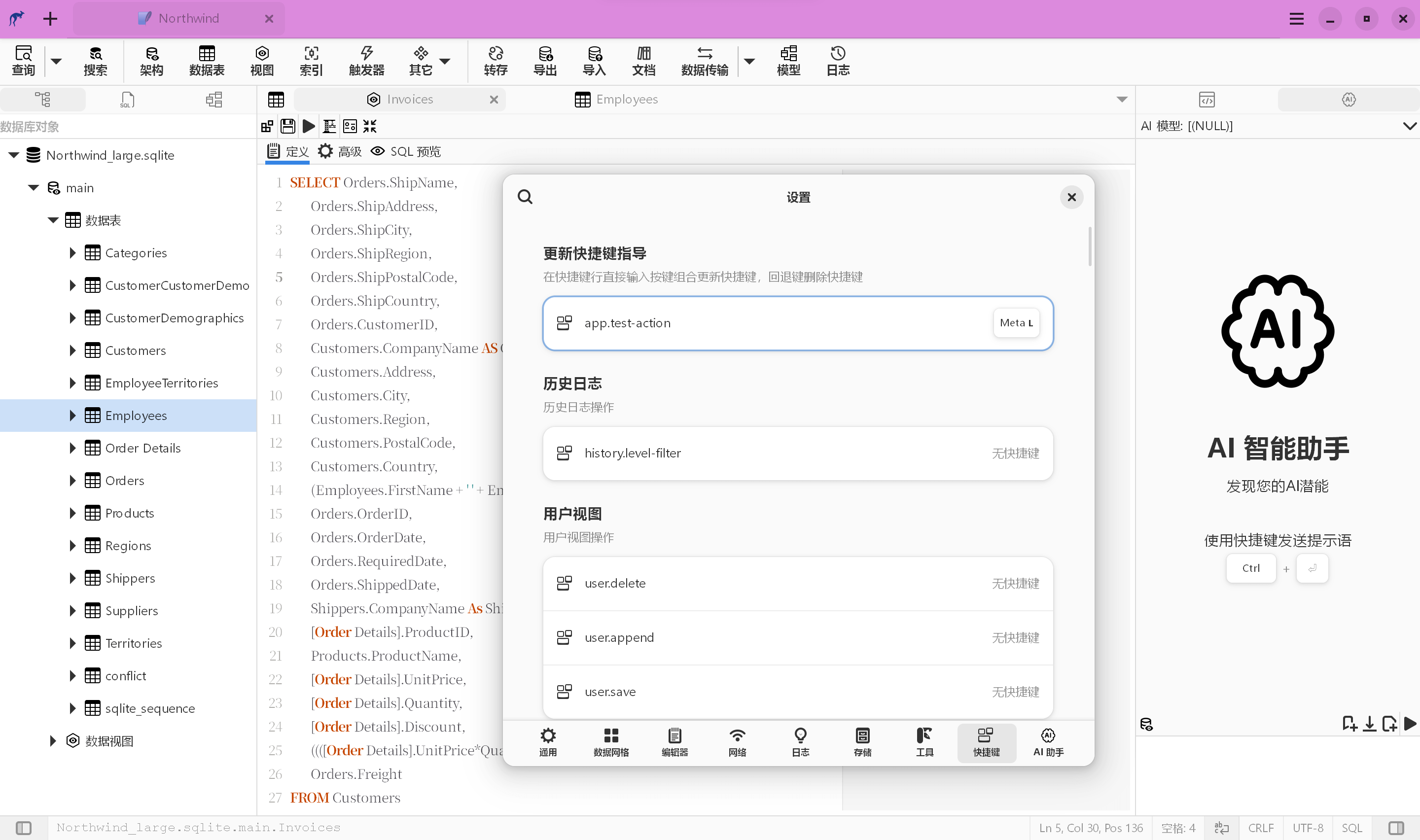Expand the Categories table node

pos(72,252)
